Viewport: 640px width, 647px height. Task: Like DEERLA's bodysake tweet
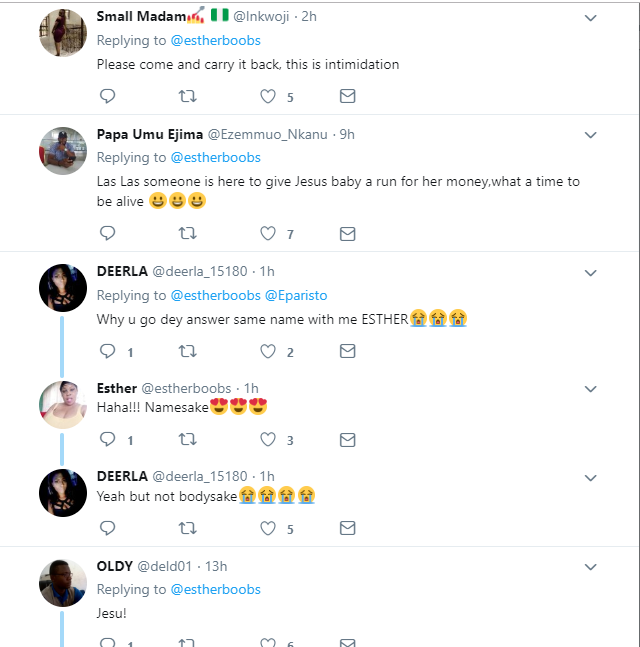(268, 527)
